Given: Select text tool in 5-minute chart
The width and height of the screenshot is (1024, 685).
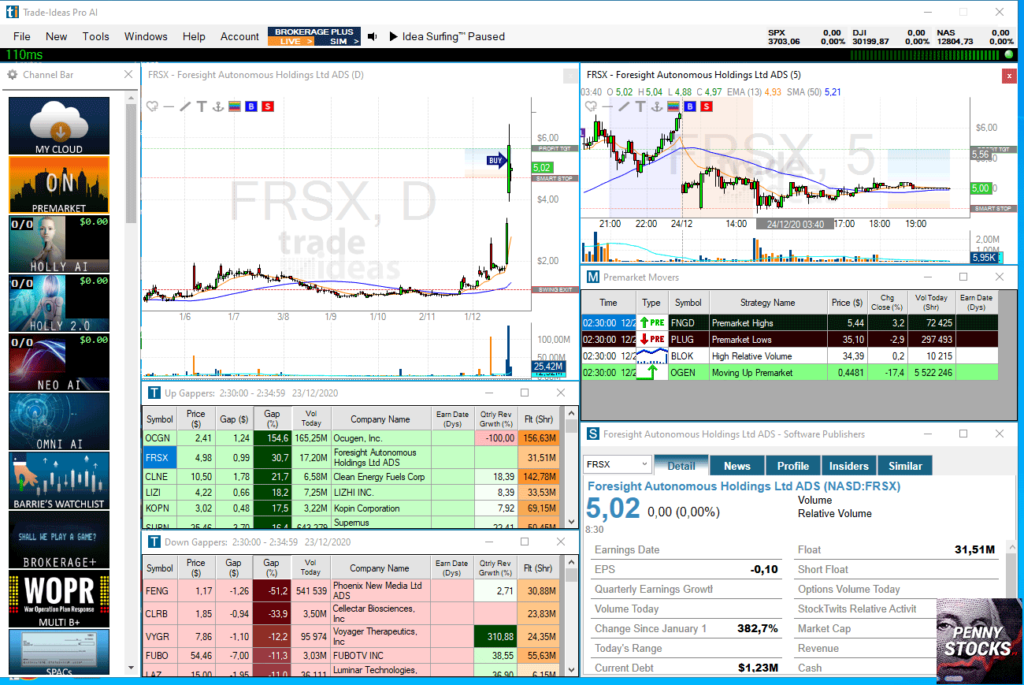Looking at the screenshot, I should tap(640, 106).
